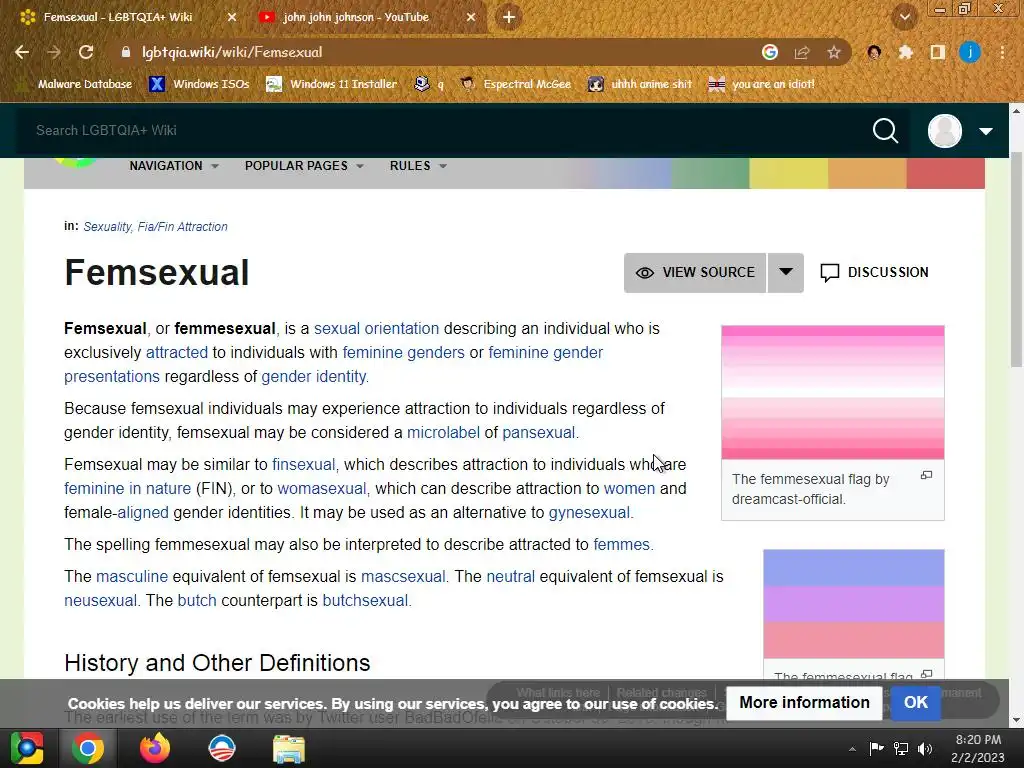Image resolution: width=1024 pixels, height=768 pixels.
Task: Click the scrollbar down arrow
Action: 1016,720
